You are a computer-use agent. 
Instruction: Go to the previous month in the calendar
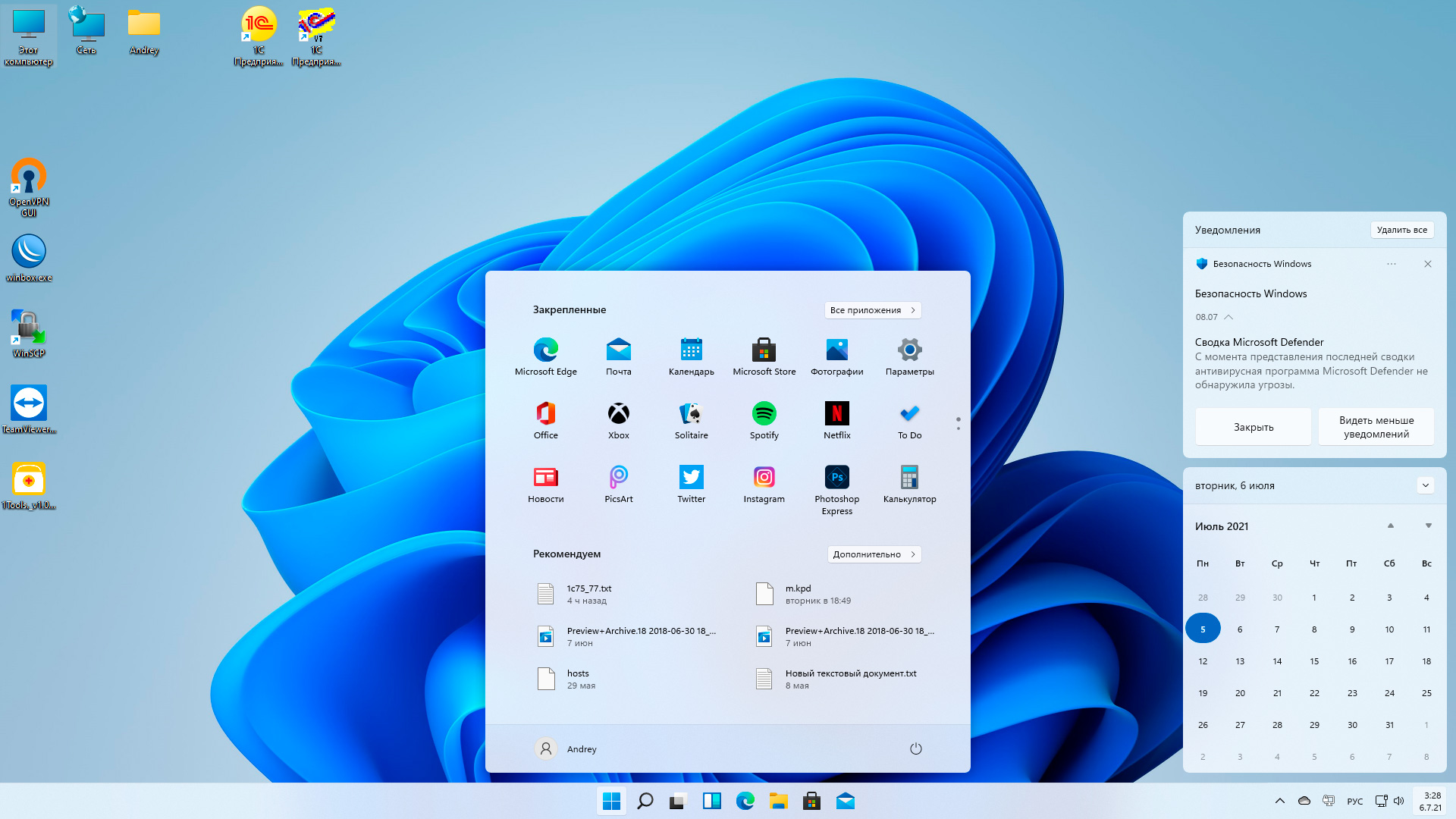[x=1390, y=526]
